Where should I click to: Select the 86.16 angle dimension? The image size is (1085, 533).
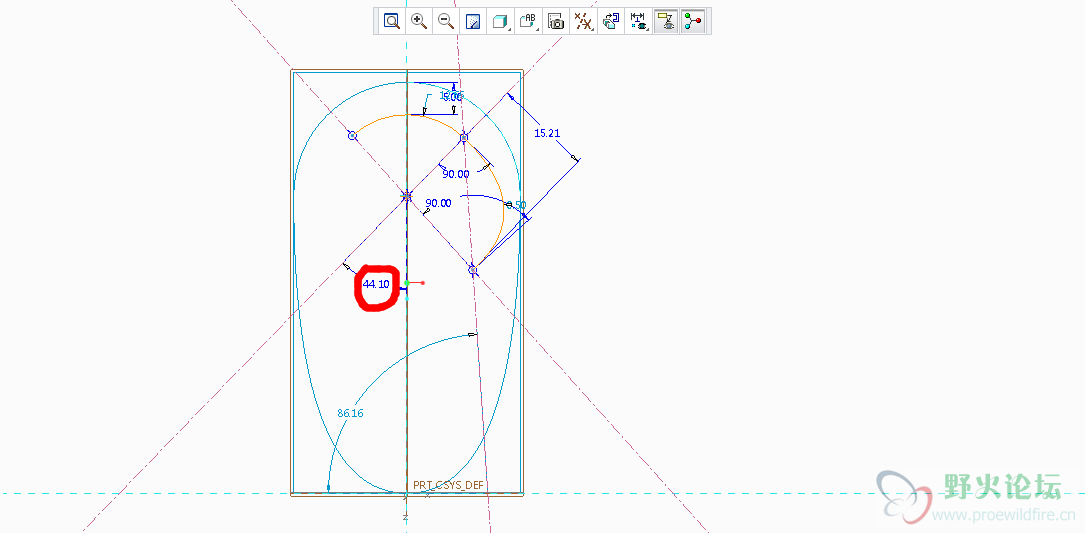click(350, 413)
